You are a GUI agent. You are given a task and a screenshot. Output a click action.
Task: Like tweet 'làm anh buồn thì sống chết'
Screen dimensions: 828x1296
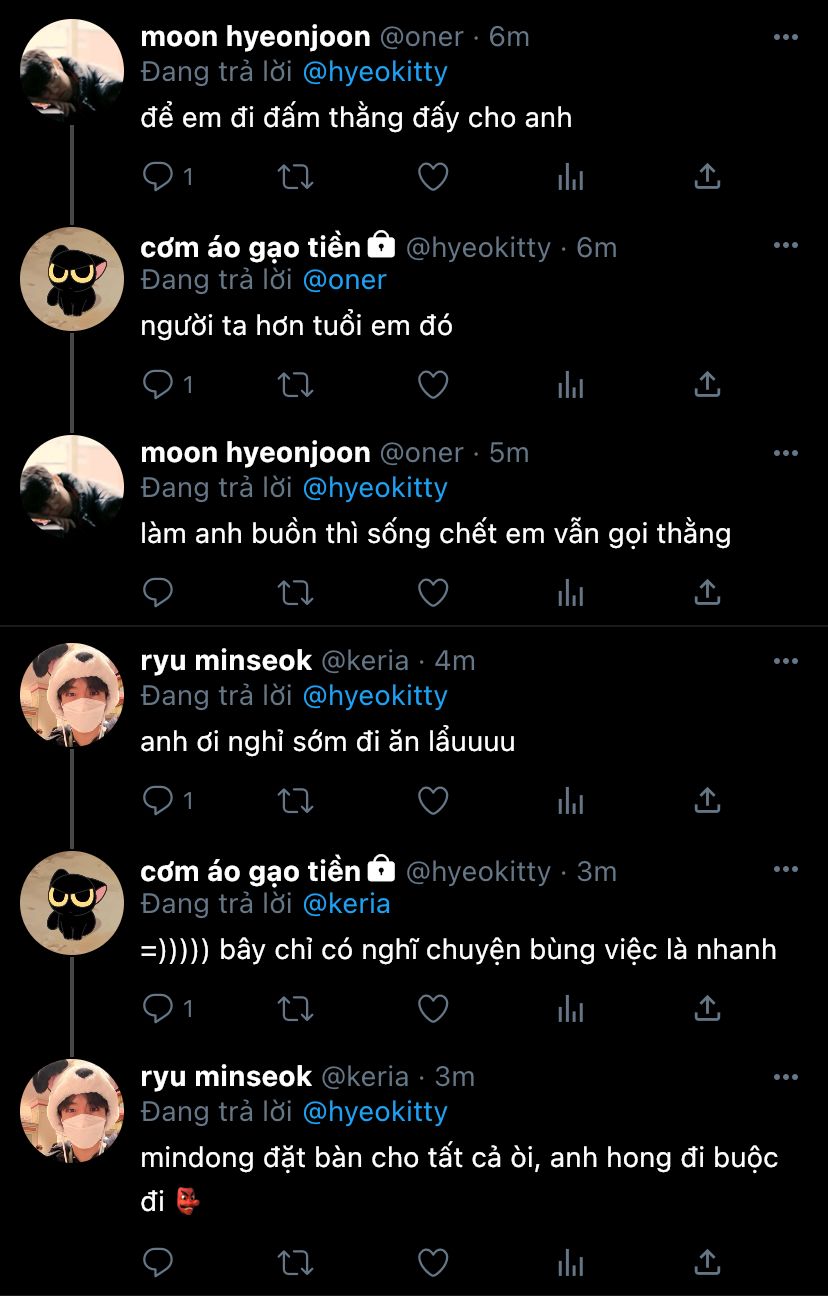click(432, 593)
